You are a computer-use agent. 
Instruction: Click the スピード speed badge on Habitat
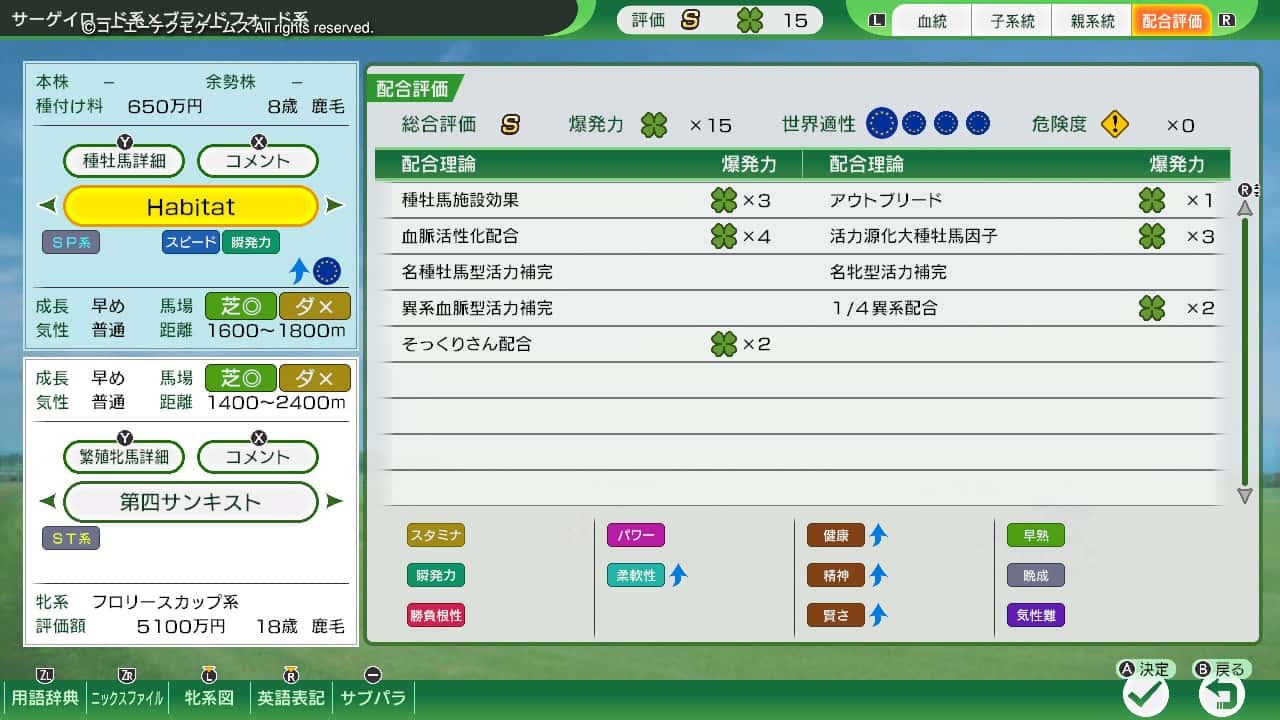[x=189, y=242]
